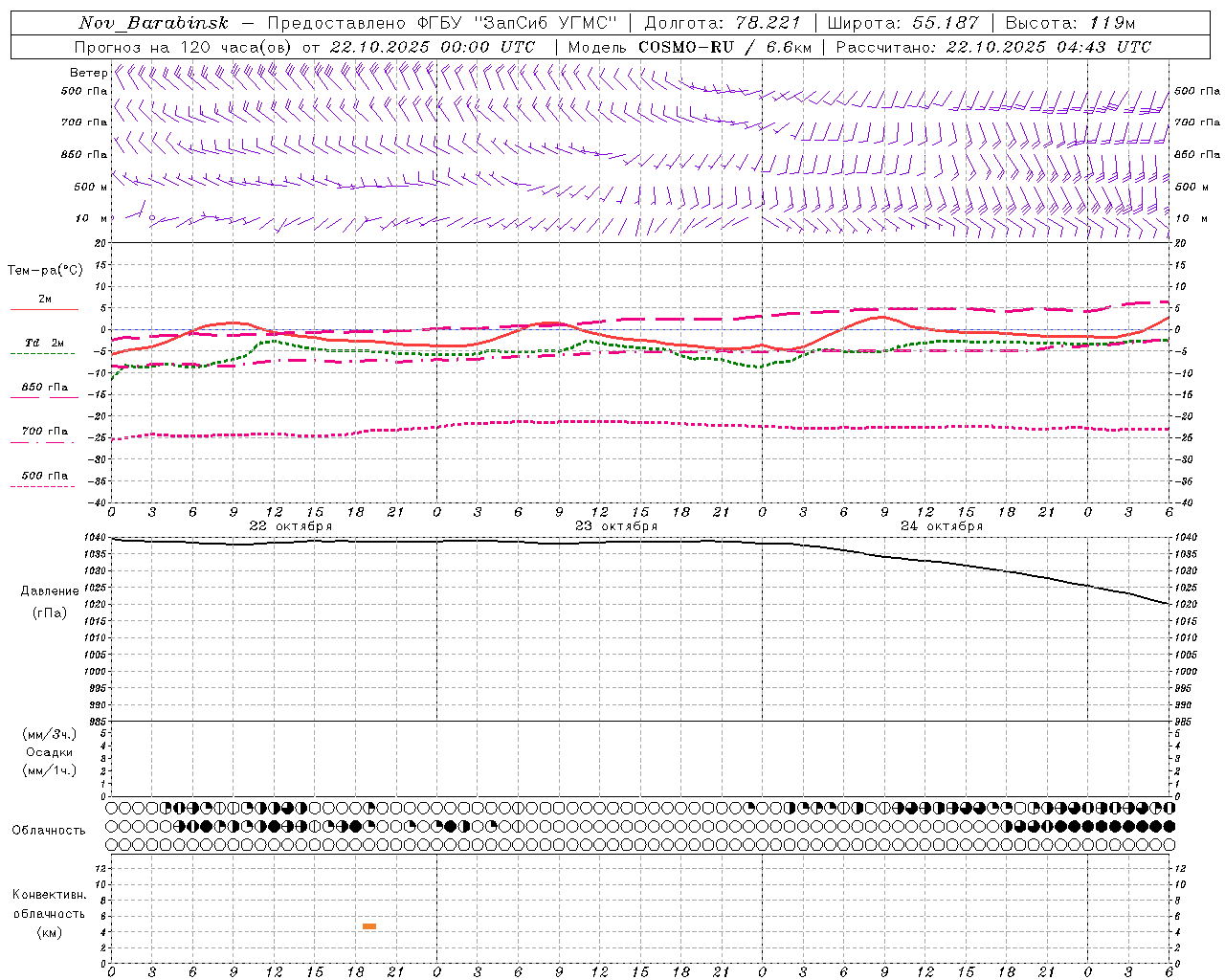This screenshot has width=1225, height=980.
Task: Click the Ветер wind panel label
Action: pos(88,73)
